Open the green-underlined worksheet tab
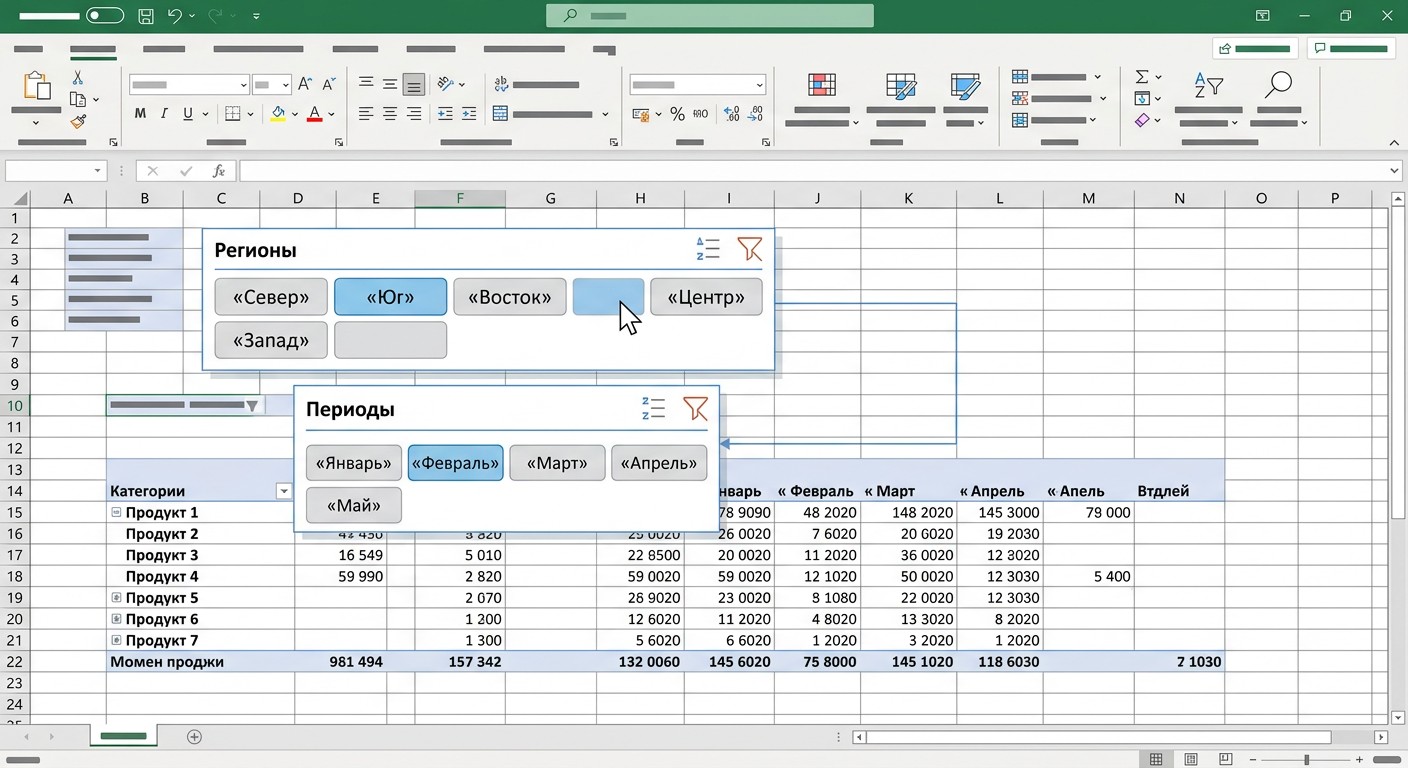Screen dimensions: 1408x768 tap(123, 737)
